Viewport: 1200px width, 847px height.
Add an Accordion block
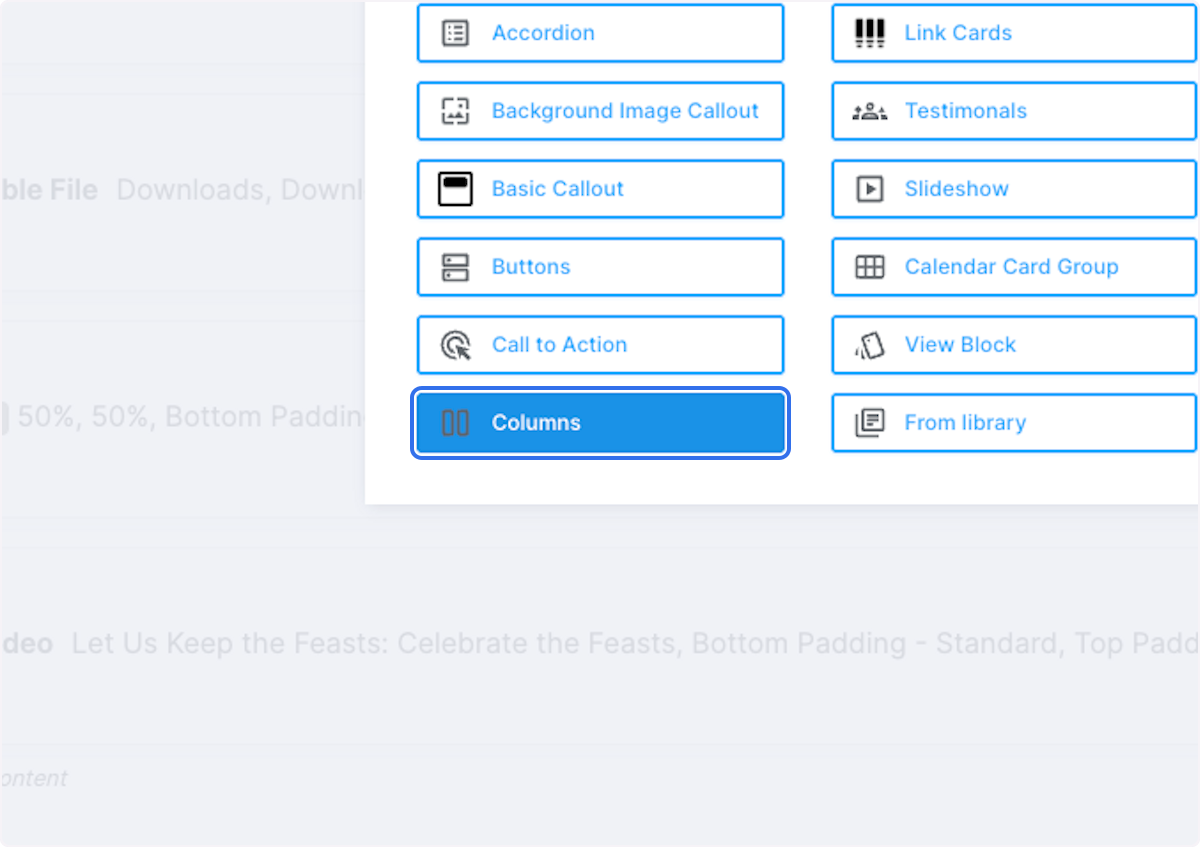[x=600, y=32]
